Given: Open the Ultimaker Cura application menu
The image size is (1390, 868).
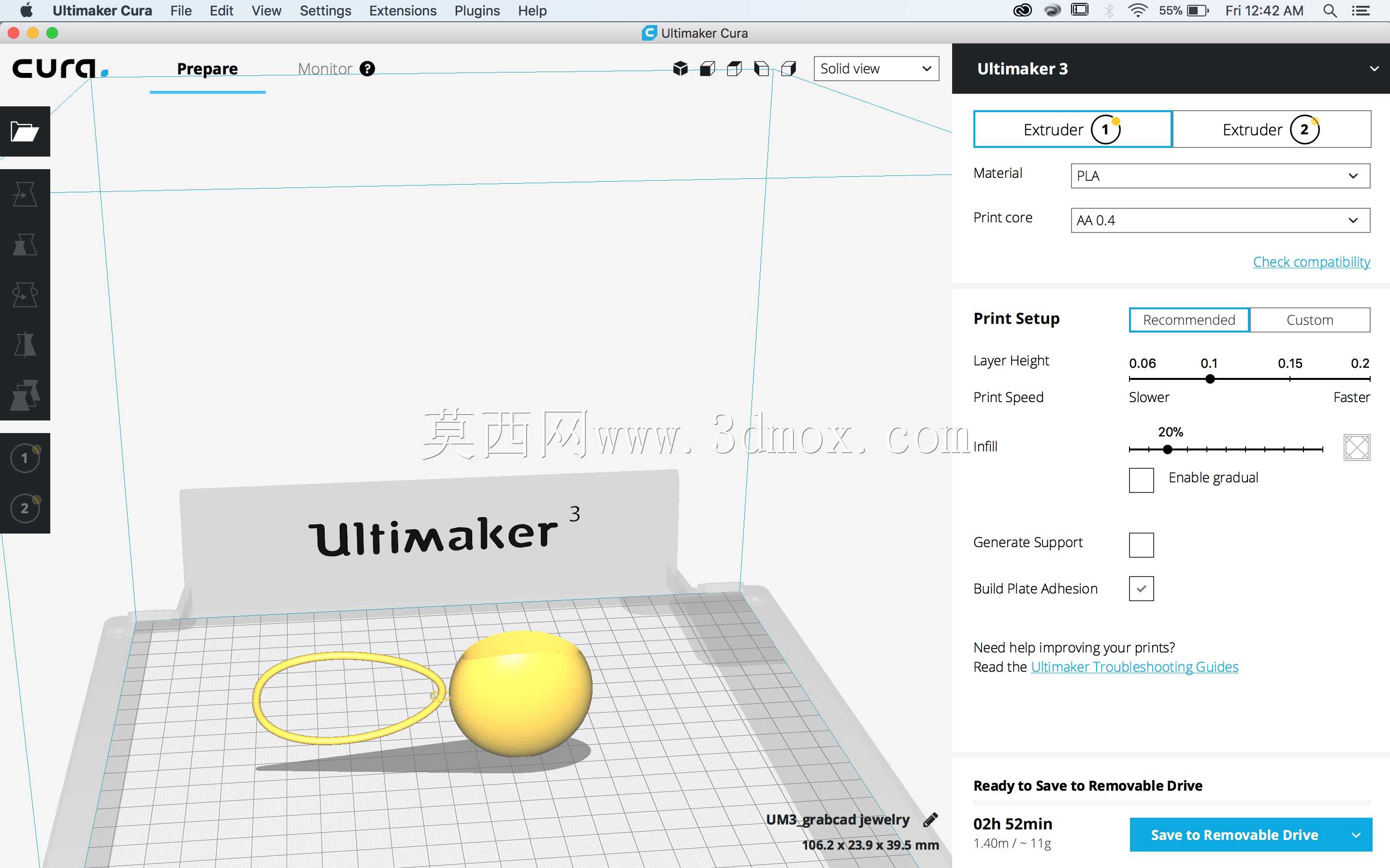Looking at the screenshot, I should pyautogui.click(x=102, y=10).
